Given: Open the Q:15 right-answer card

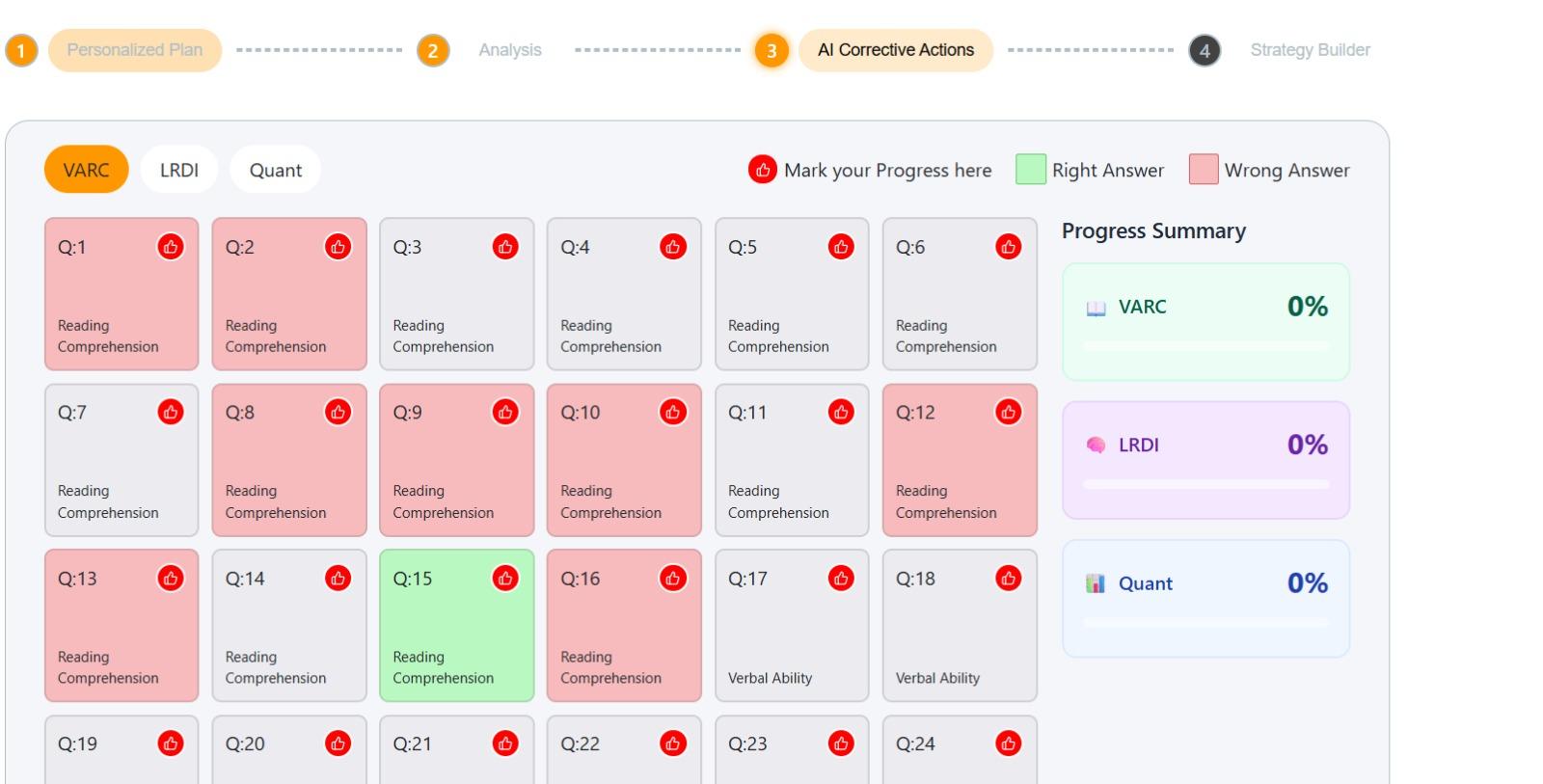Looking at the screenshot, I should 456,626.
